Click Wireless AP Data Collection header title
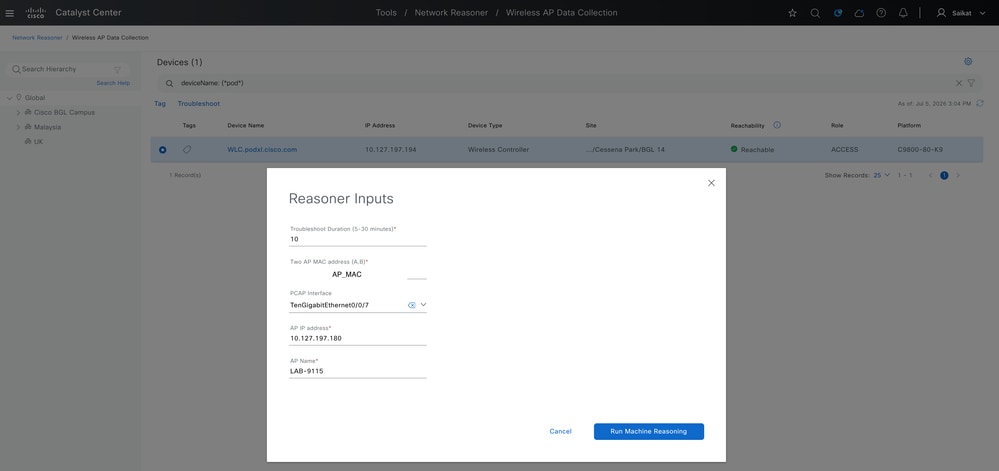999x471 pixels. (x=561, y=13)
